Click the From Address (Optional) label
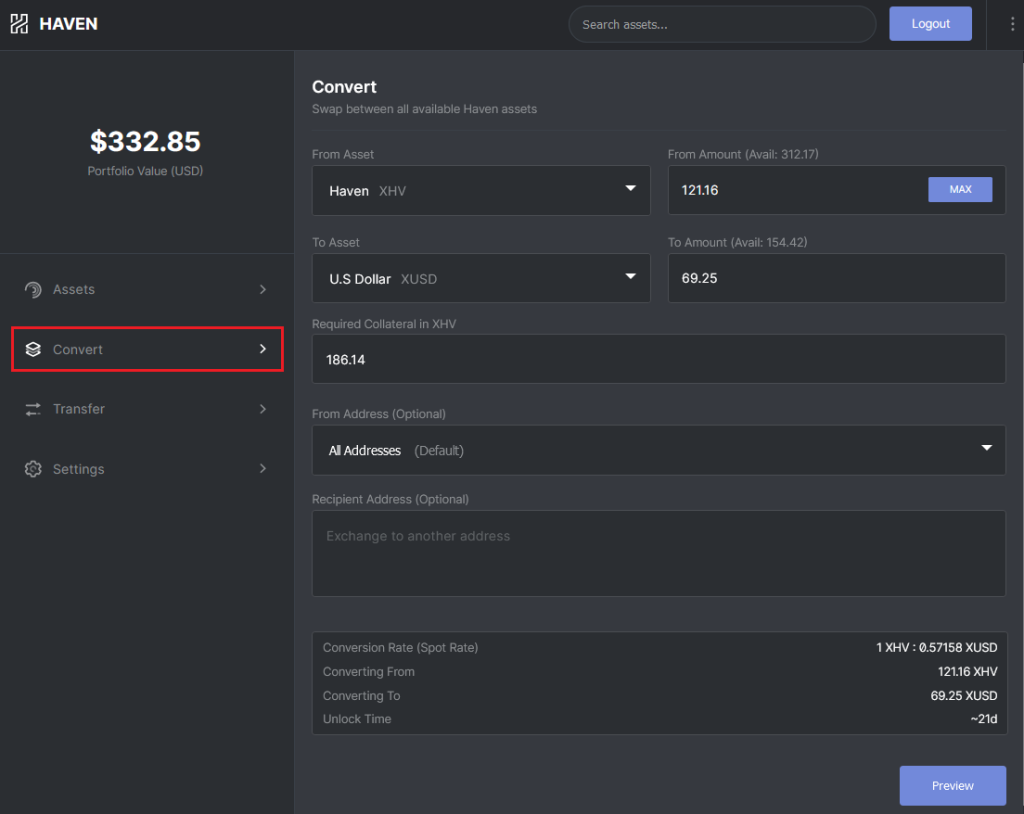This screenshot has width=1024, height=814. pyautogui.click(x=379, y=414)
